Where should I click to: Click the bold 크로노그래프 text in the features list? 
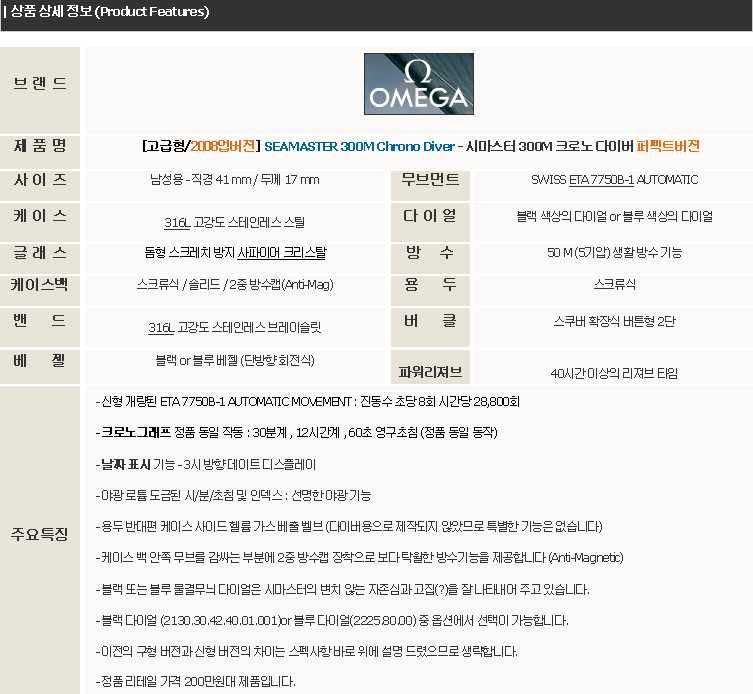135,433
